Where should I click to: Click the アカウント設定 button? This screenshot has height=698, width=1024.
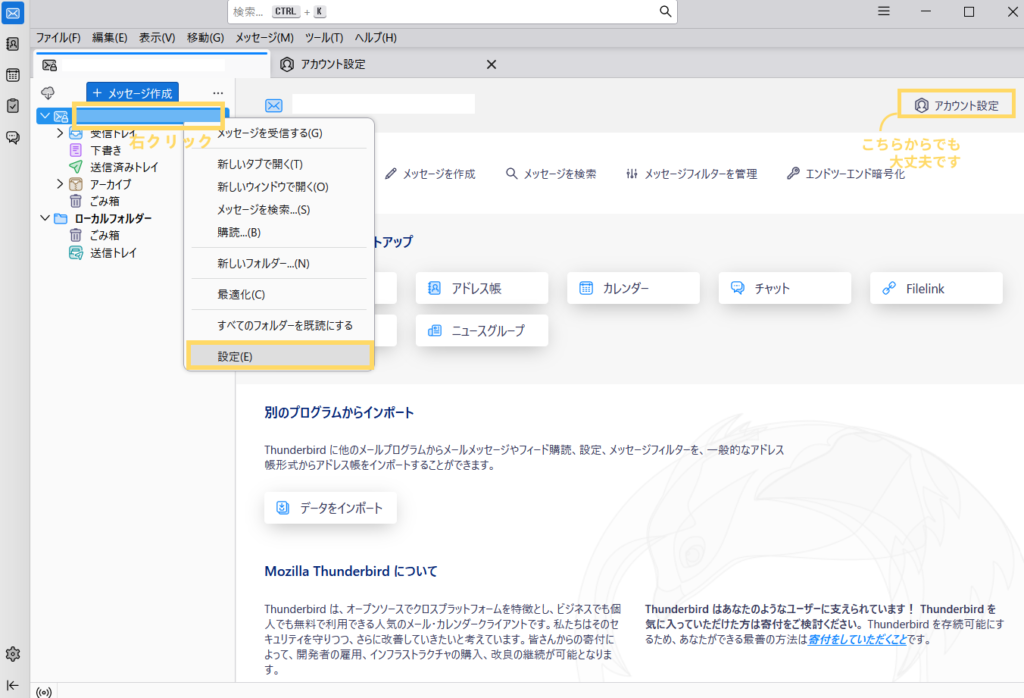pyautogui.click(x=956, y=104)
